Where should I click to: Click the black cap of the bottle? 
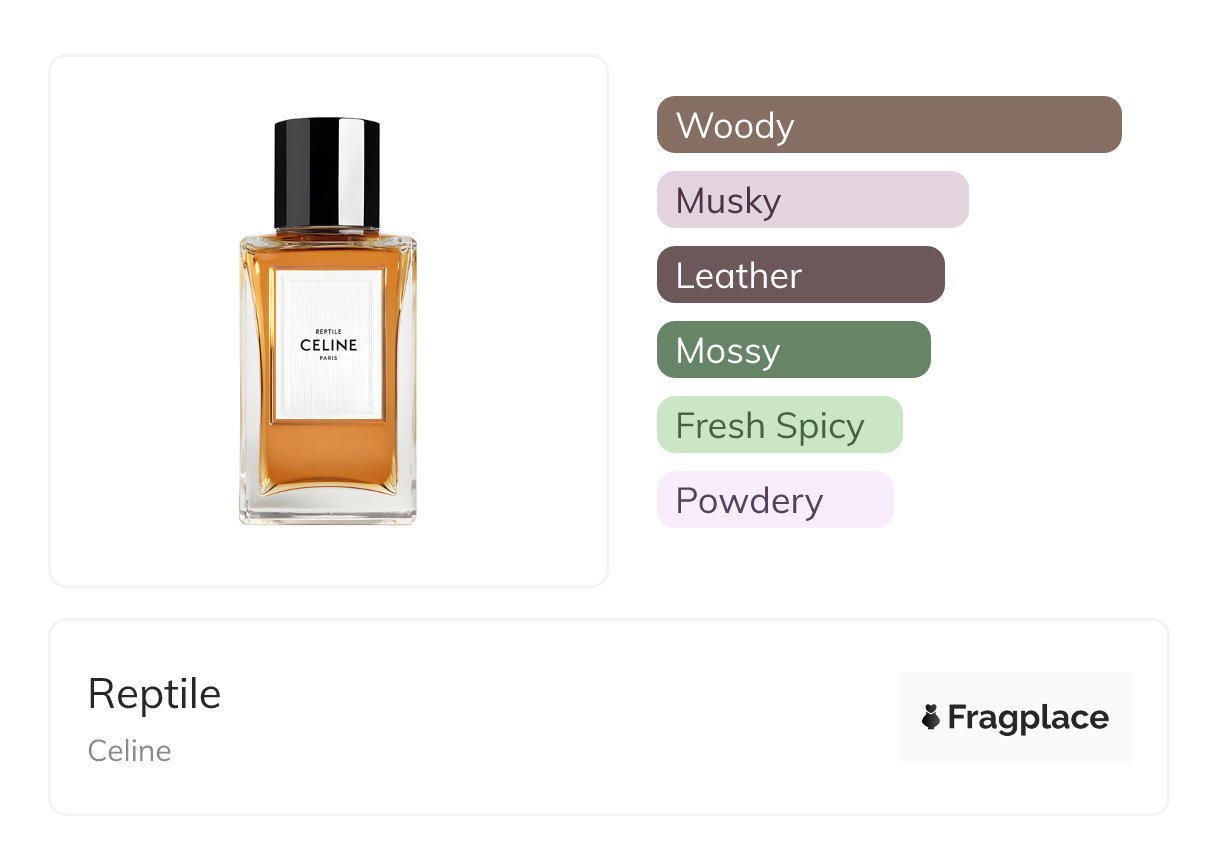[x=298, y=173]
